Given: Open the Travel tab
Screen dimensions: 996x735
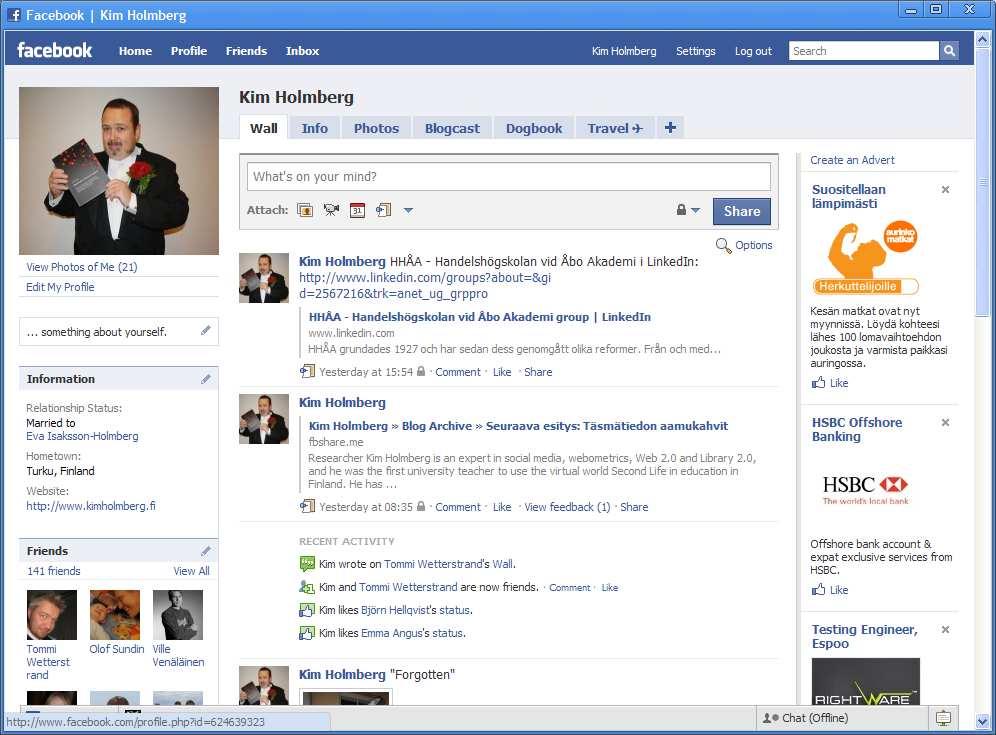Looking at the screenshot, I should pos(615,128).
